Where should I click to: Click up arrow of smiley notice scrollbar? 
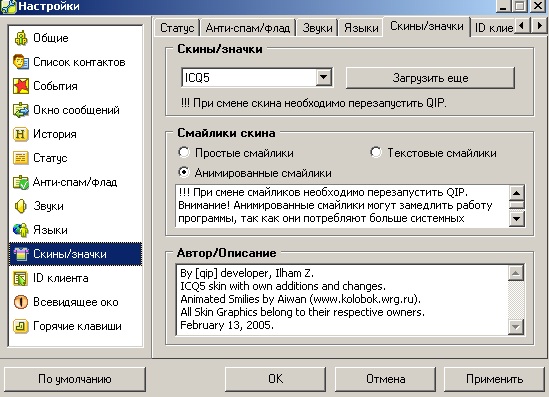tap(516, 193)
